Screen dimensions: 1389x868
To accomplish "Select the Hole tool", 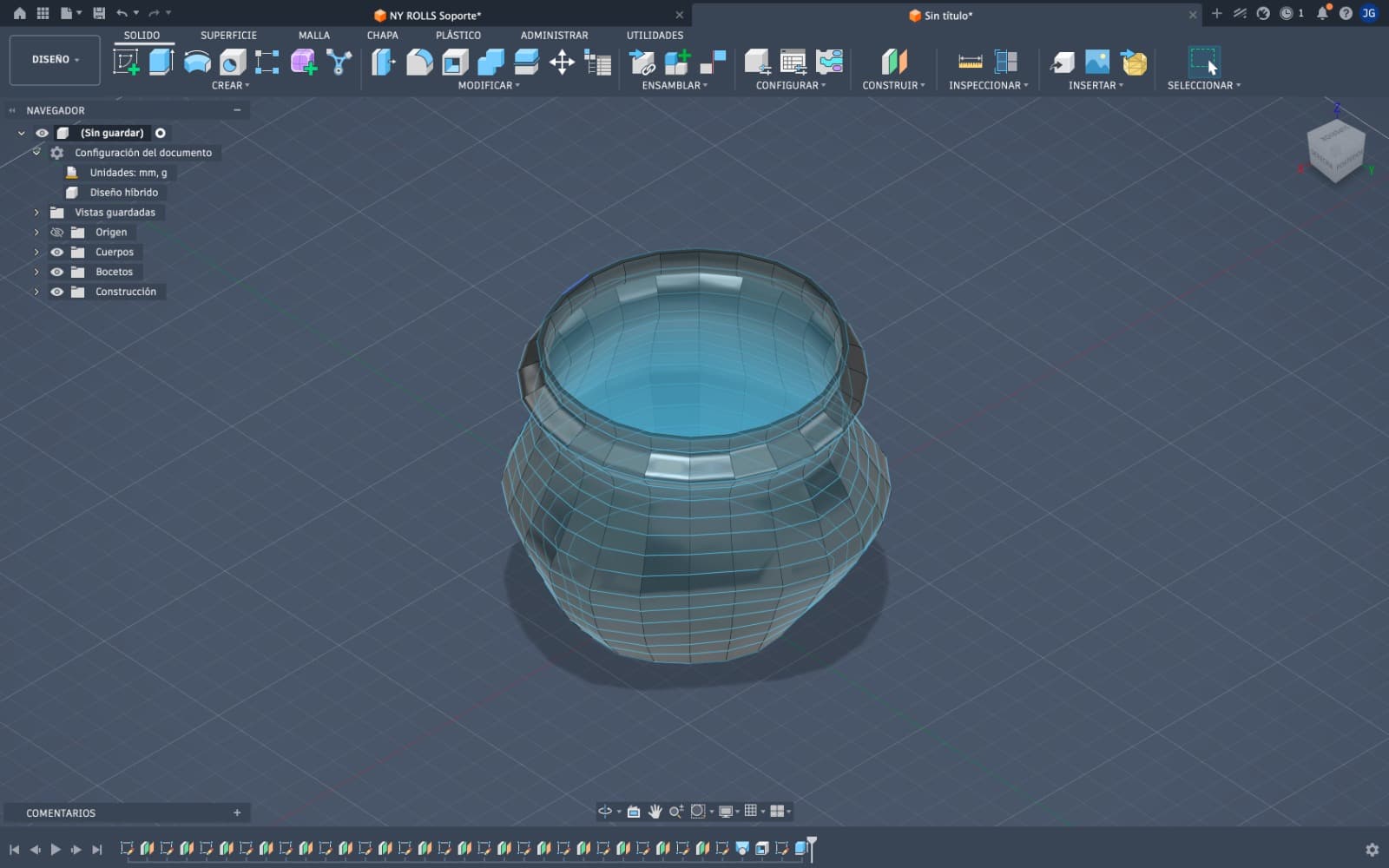I will point(233,62).
